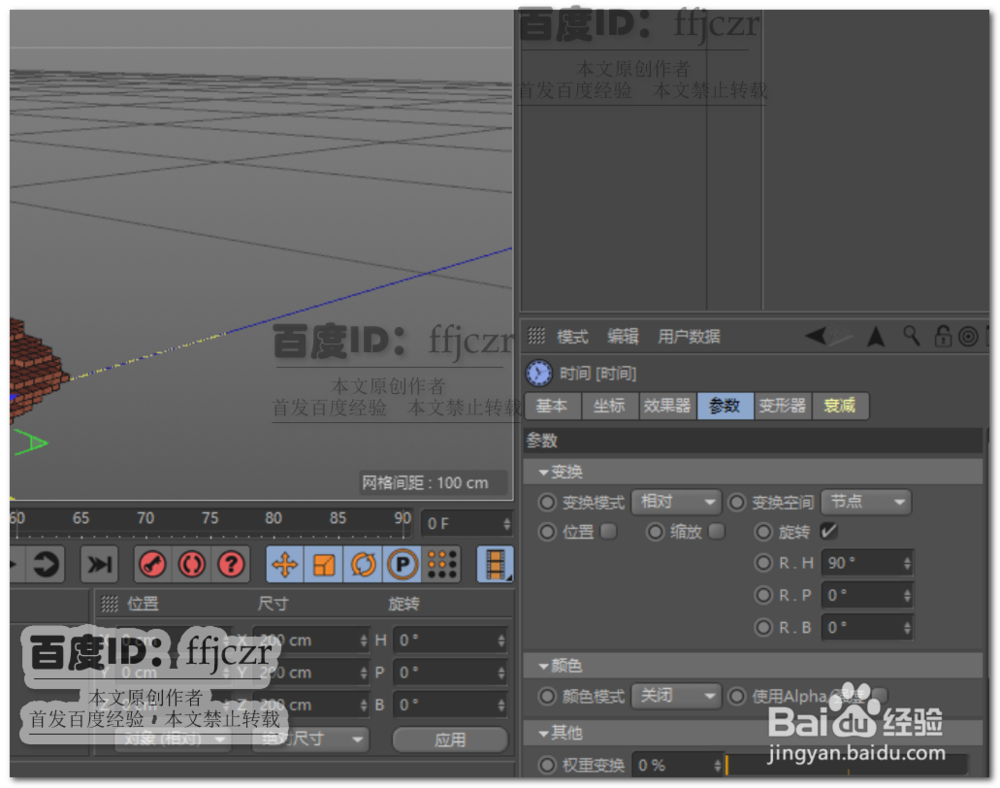Open 变换模式 dropdown showing 相对
Screen dimensions: 1000x788
point(676,502)
